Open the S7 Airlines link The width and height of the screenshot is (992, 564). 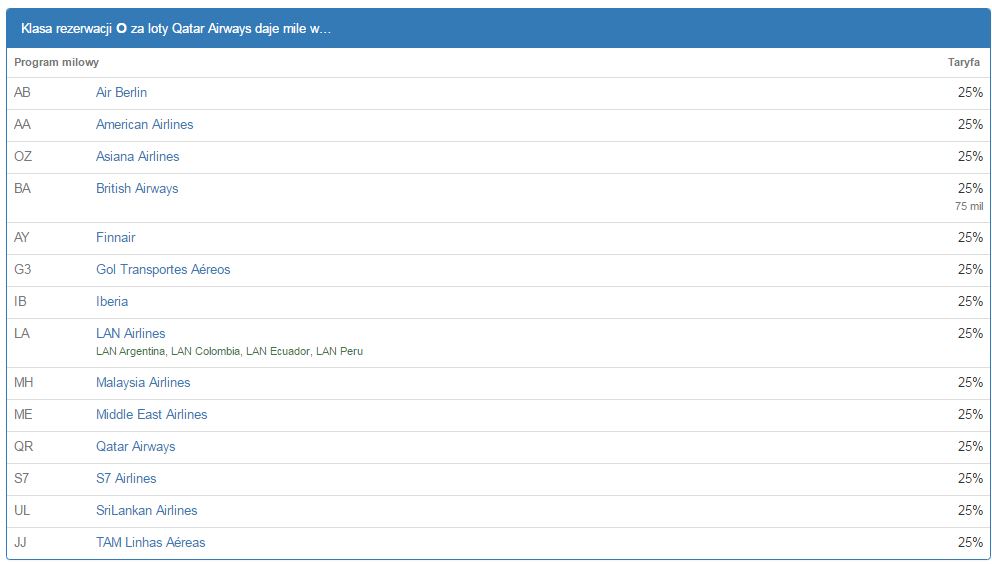tap(126, 479)
